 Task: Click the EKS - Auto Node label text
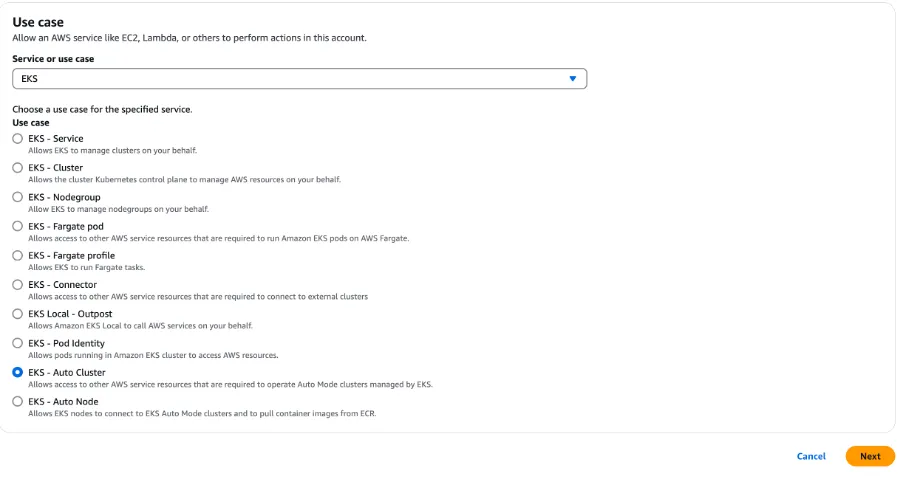tap(63, 402)
